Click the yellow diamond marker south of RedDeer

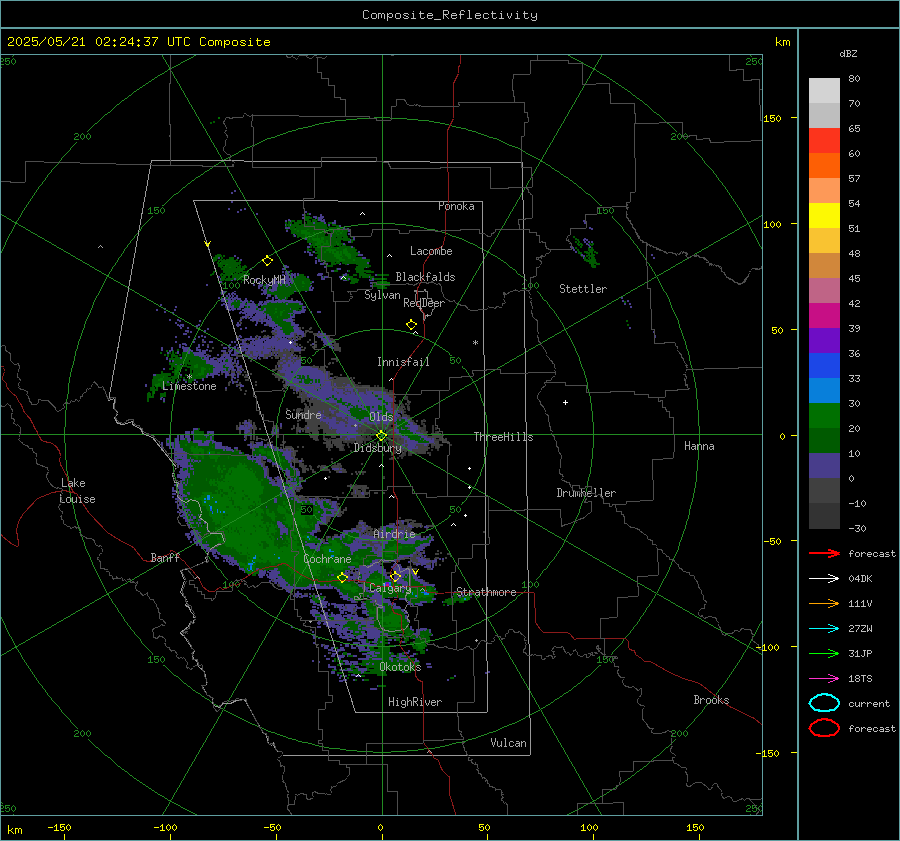(412, 325)
